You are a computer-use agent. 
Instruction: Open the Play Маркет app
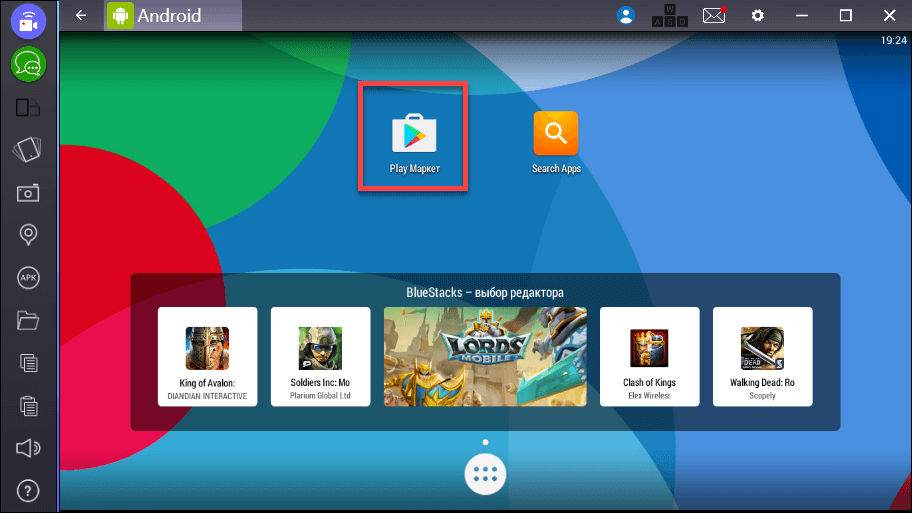[413, 138]
